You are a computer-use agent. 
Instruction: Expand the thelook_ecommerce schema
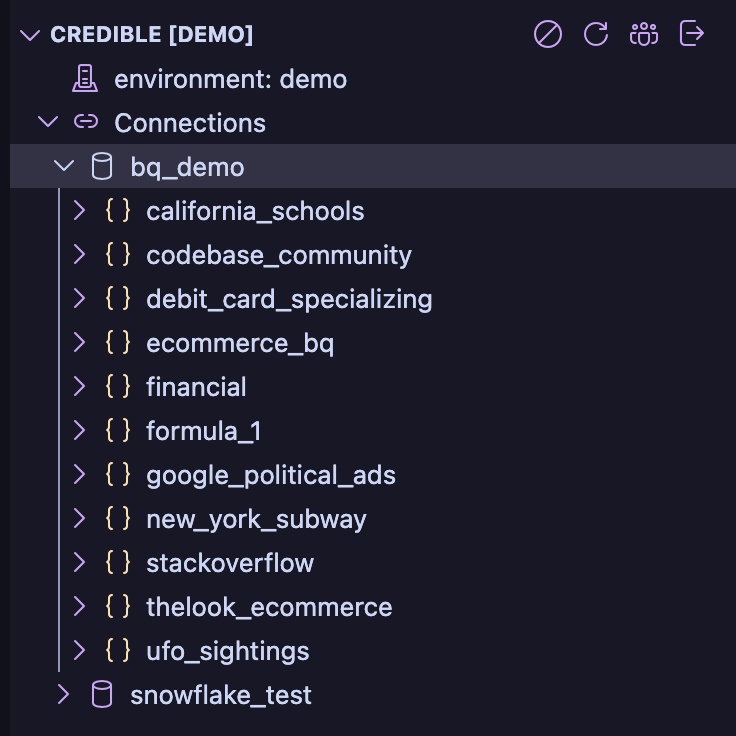point(79,606)
